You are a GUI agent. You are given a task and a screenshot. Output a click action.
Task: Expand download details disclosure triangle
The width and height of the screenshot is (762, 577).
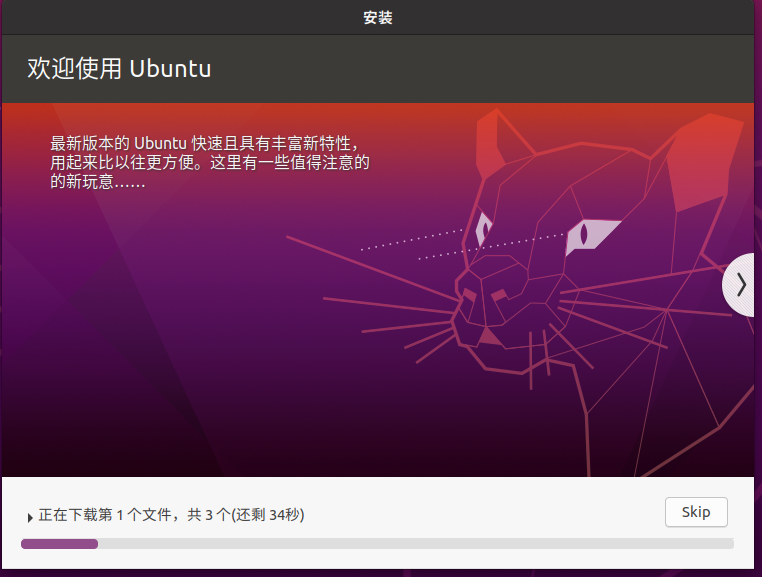(30, 518)
